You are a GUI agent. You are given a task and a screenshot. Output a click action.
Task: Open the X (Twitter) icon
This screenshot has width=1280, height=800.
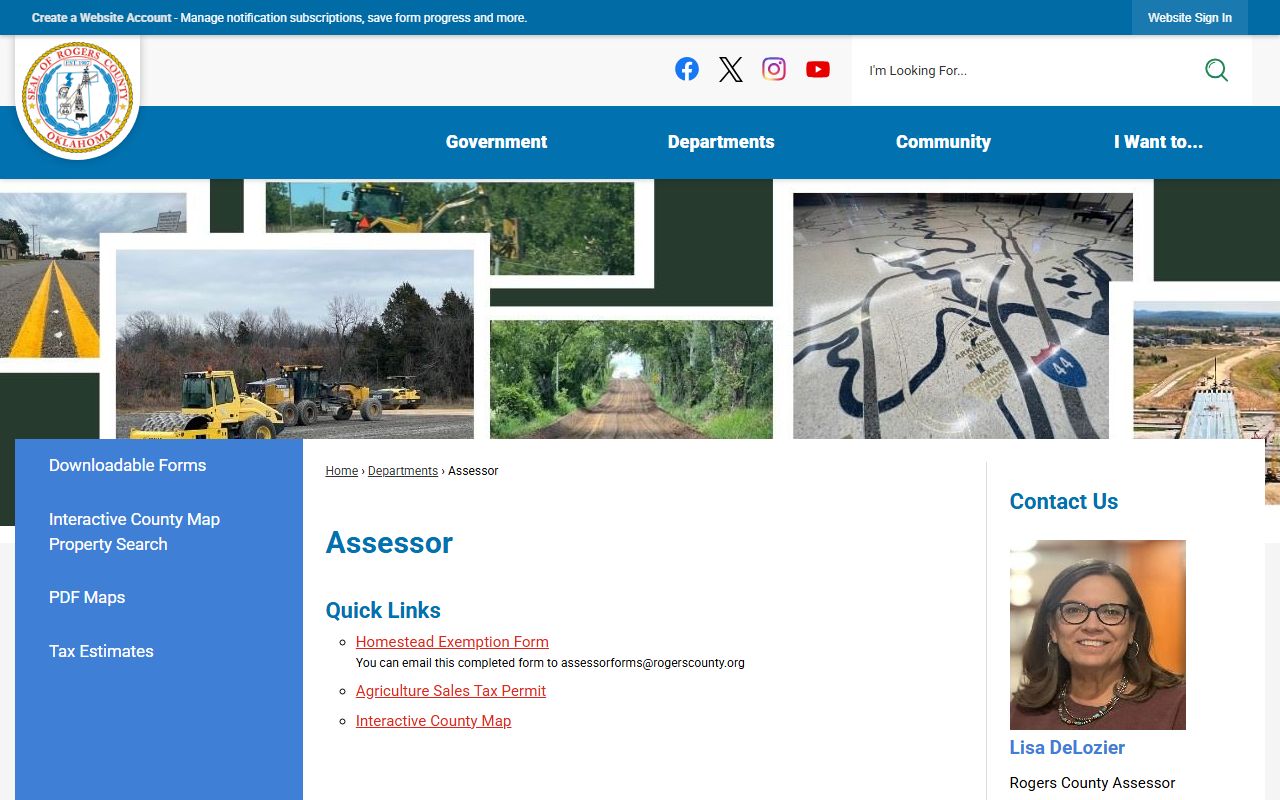pyautogui.click(x=731, y=69)
